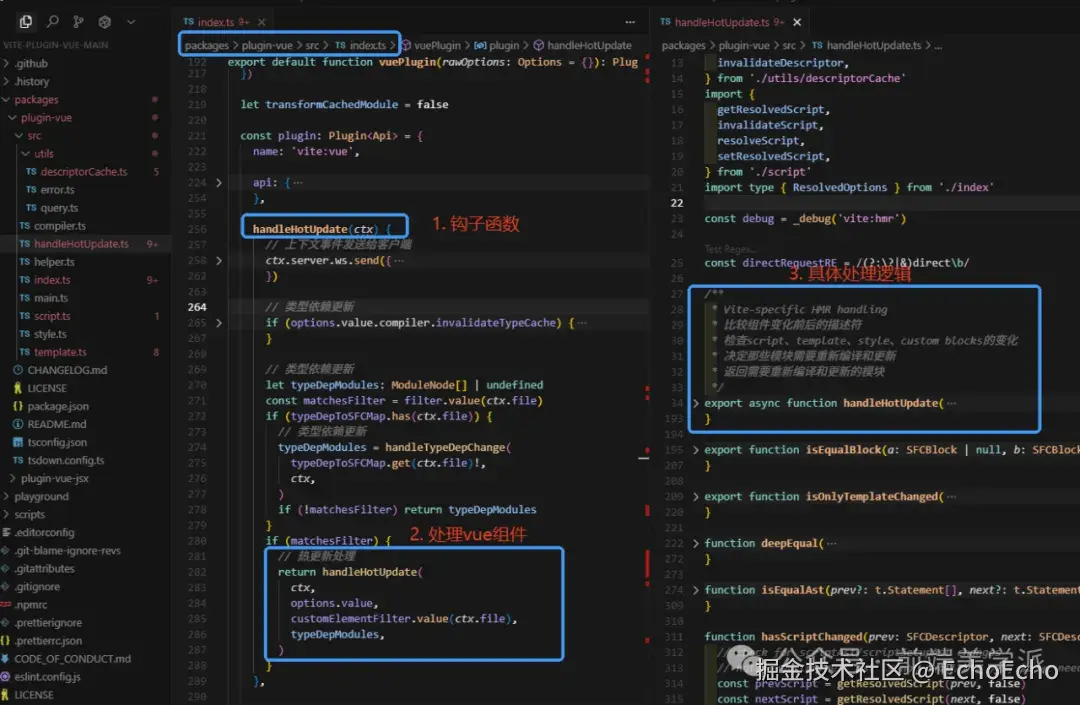1080x705 pixels.
Task: Show additional views chevron in activity bar
Action: click(131, 22)
